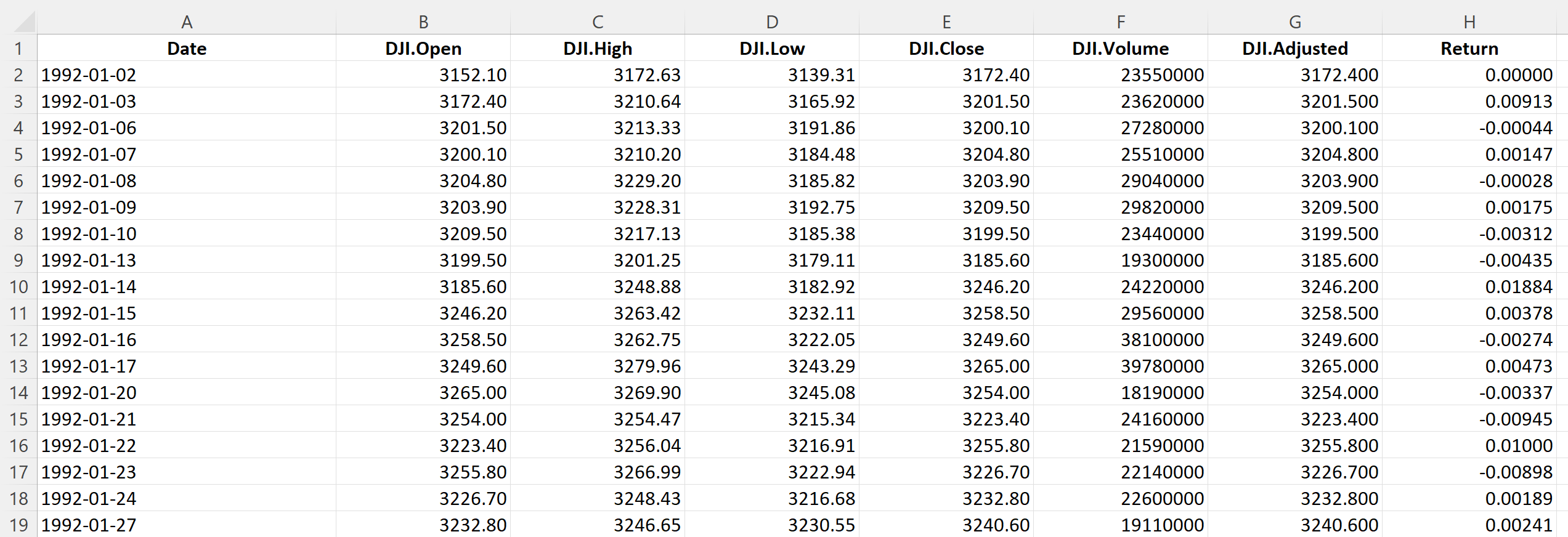The height and width of the screenshot is (537, 1568).
Task: Select row 14 header
Action: click(18, 392)
